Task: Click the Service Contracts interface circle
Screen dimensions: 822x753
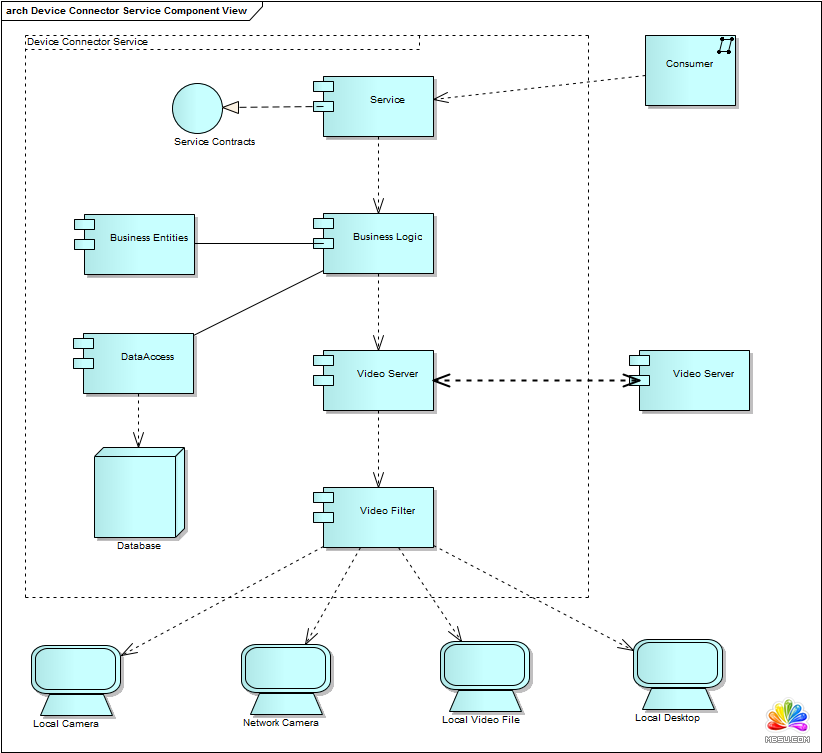Action: click(197, 108)
